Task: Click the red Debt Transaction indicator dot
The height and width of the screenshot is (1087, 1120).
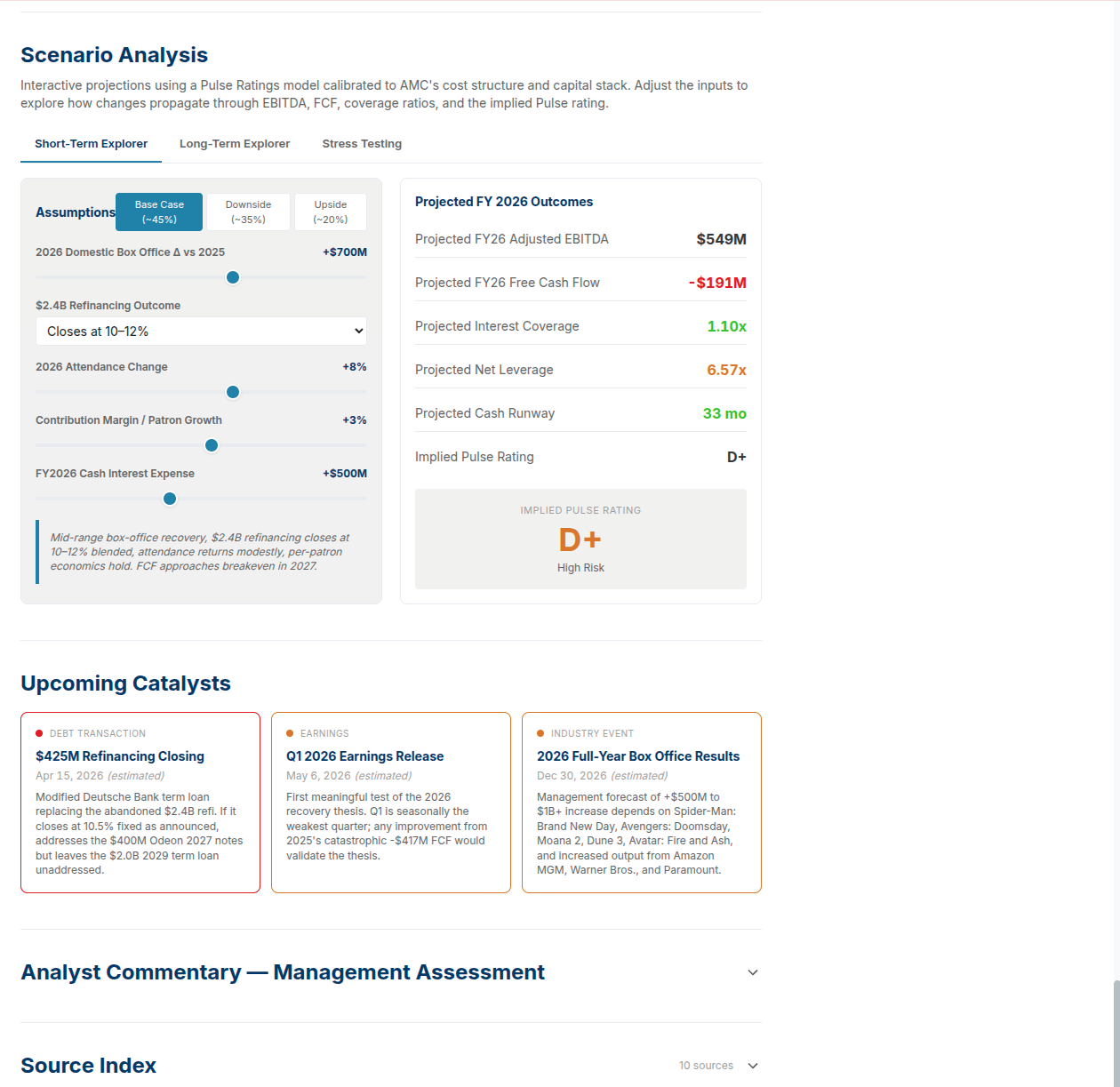Action: tap(39, 733)
